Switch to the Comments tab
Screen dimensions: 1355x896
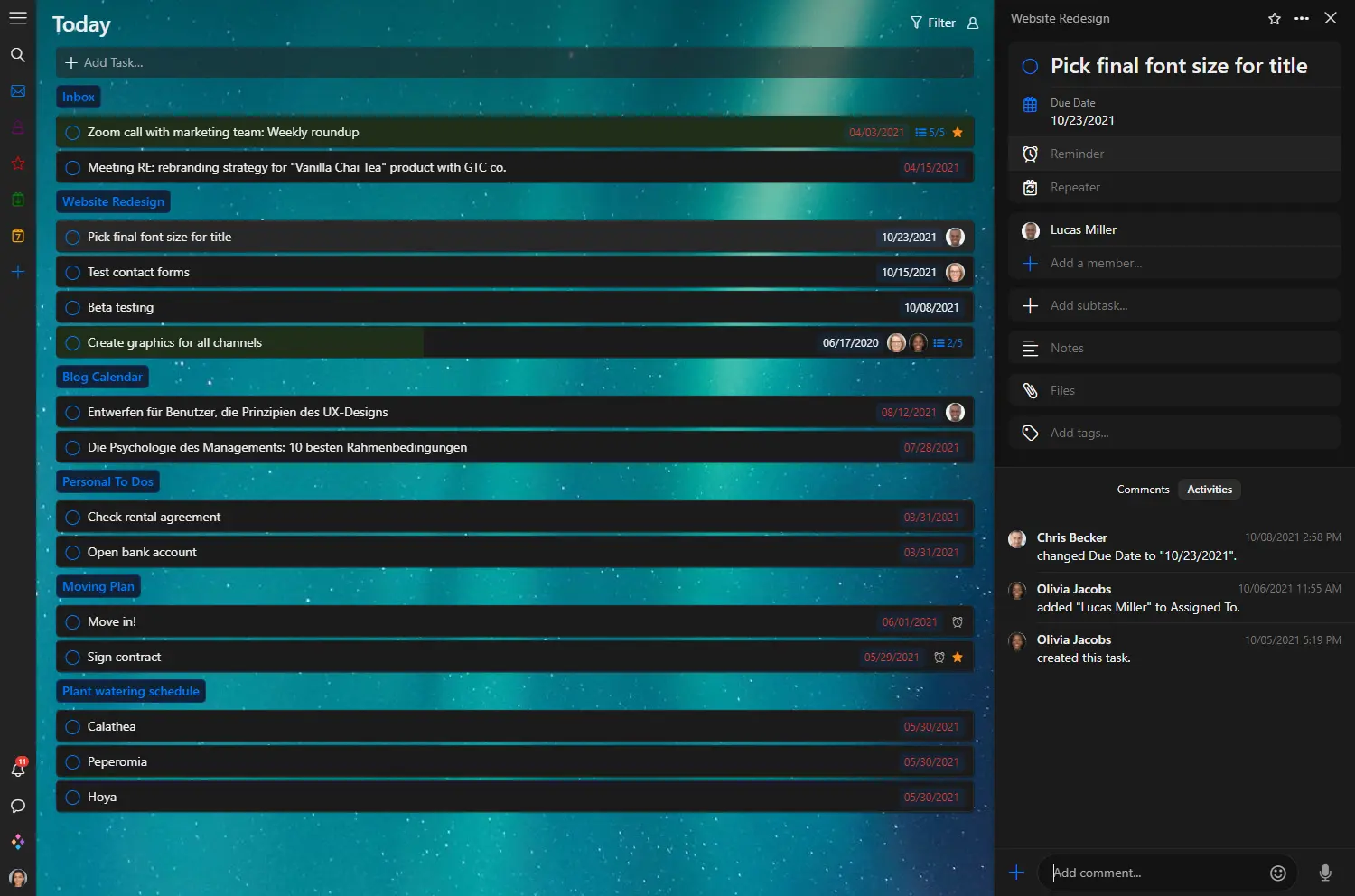[1143, 490]
